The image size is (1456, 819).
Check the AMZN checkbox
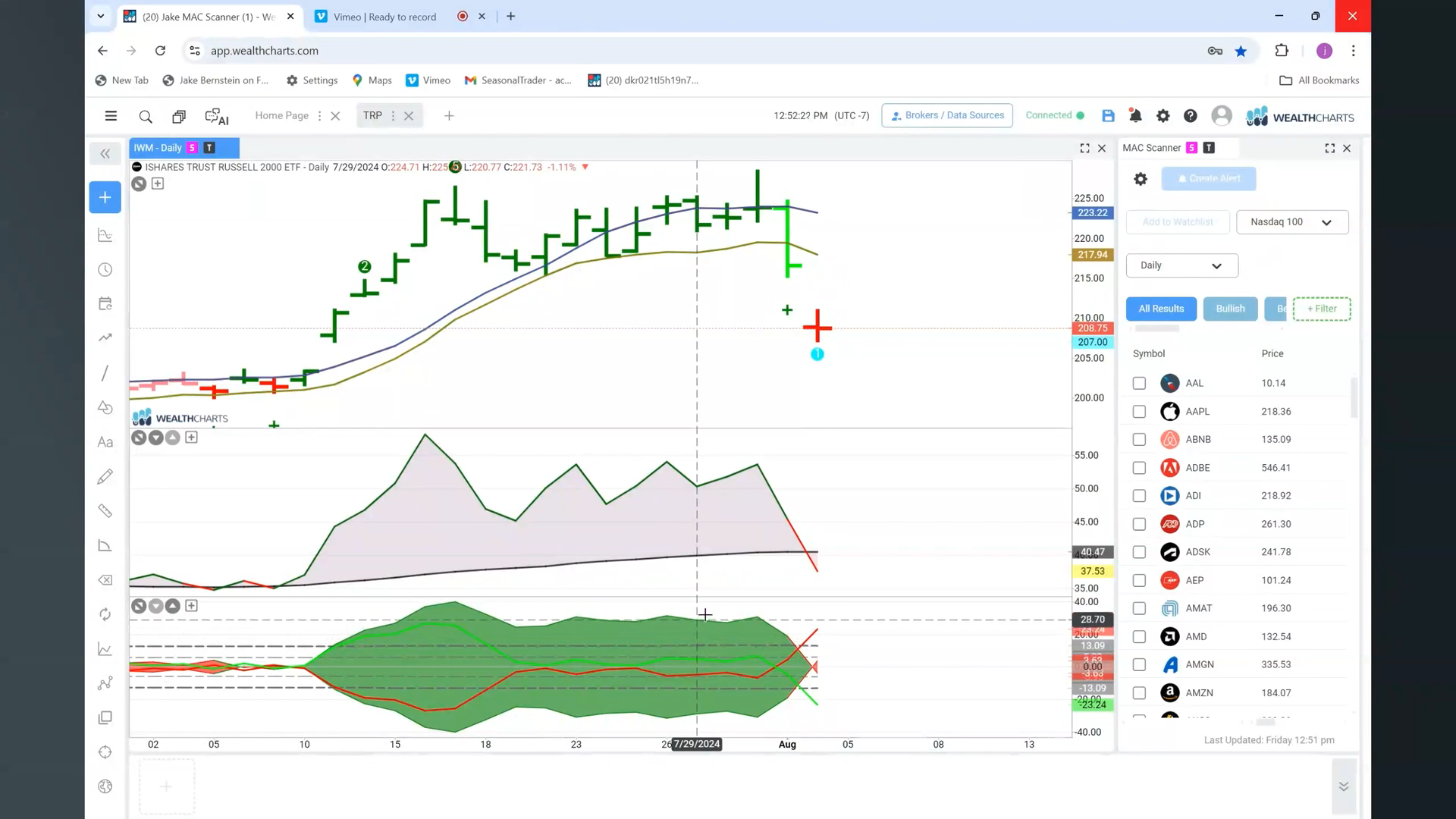(x=1139, y=693)
